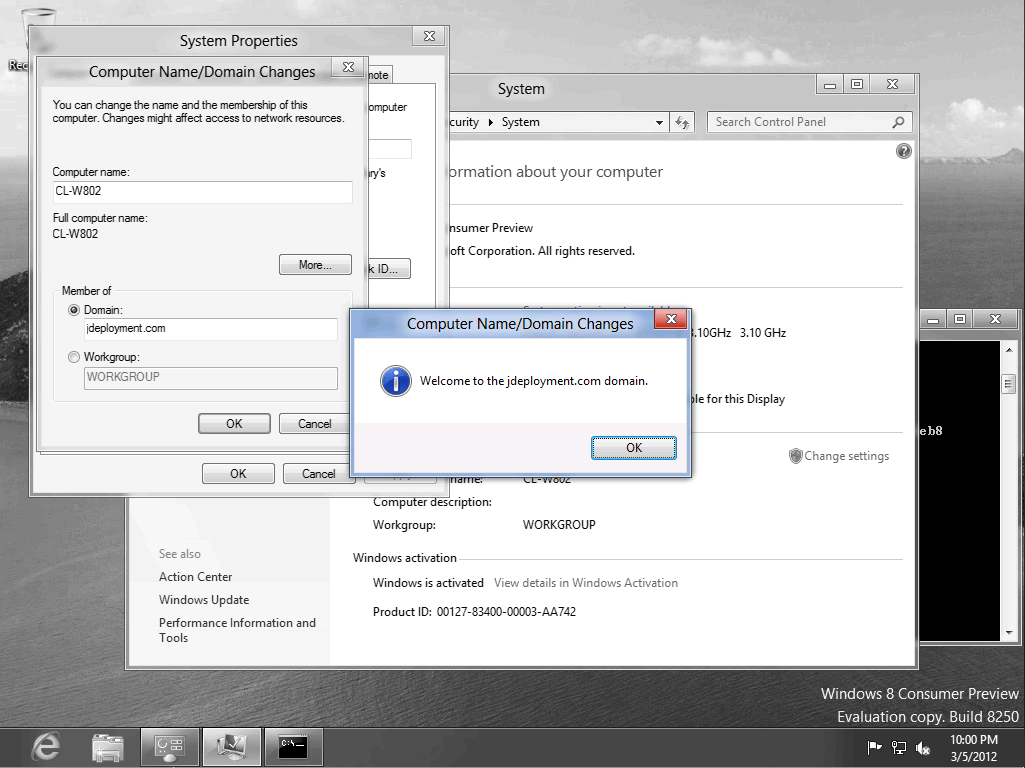The width and height of the screenshot is (1025, 768).
Task: Close the System control panel window
Action: (x=892, y=84)
